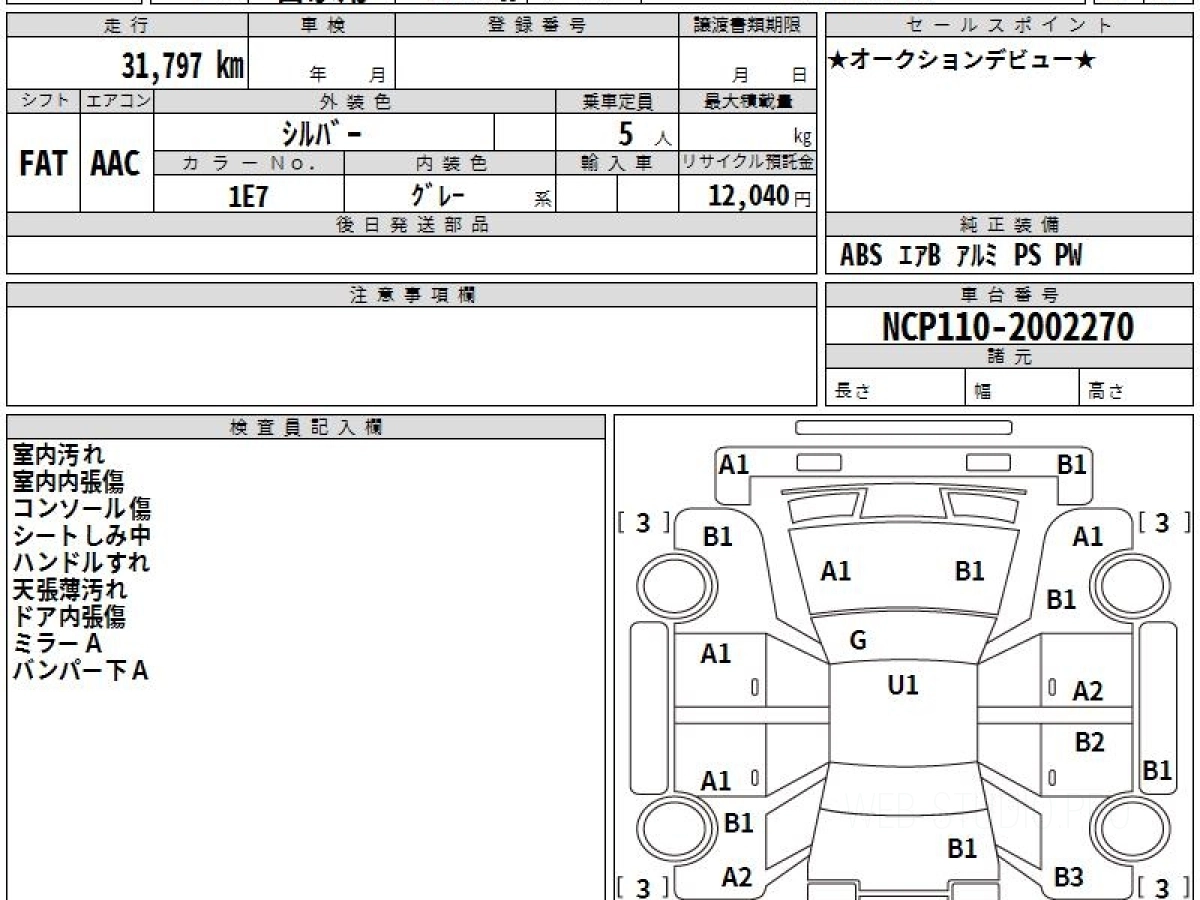Image resolution: width=1200 pixels, height=900 pixels.
Task: Click the シルバー exterior color value
Action: click(320, 132)
